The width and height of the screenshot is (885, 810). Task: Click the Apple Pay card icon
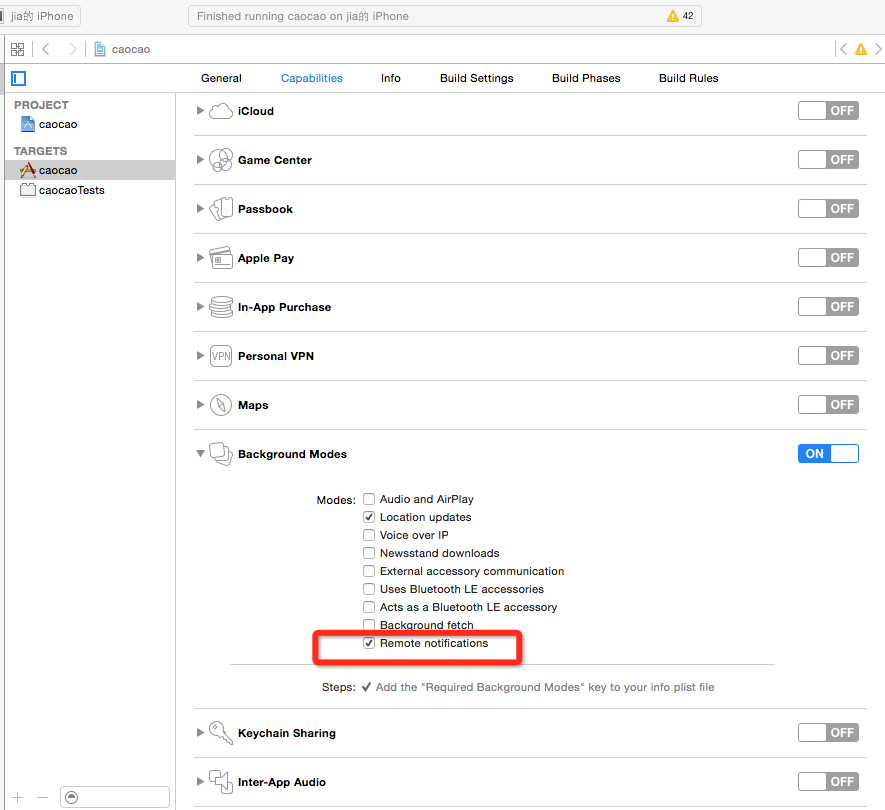[x=221, y=258]
